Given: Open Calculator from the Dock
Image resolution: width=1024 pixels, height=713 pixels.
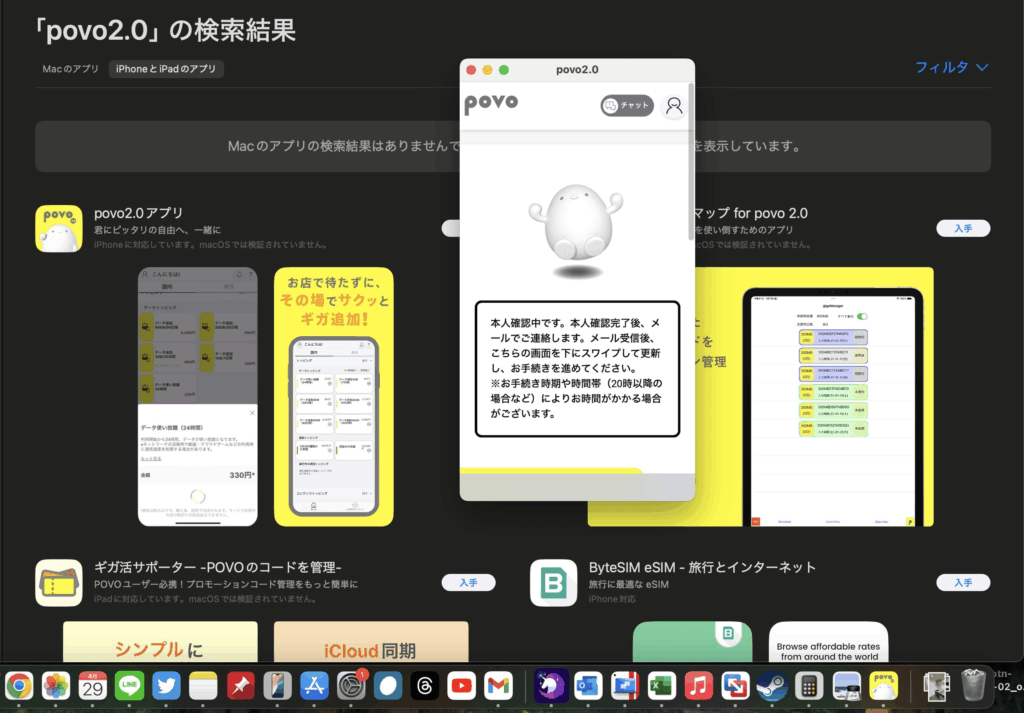Looking at the screenshot, I should coord(810,686).
